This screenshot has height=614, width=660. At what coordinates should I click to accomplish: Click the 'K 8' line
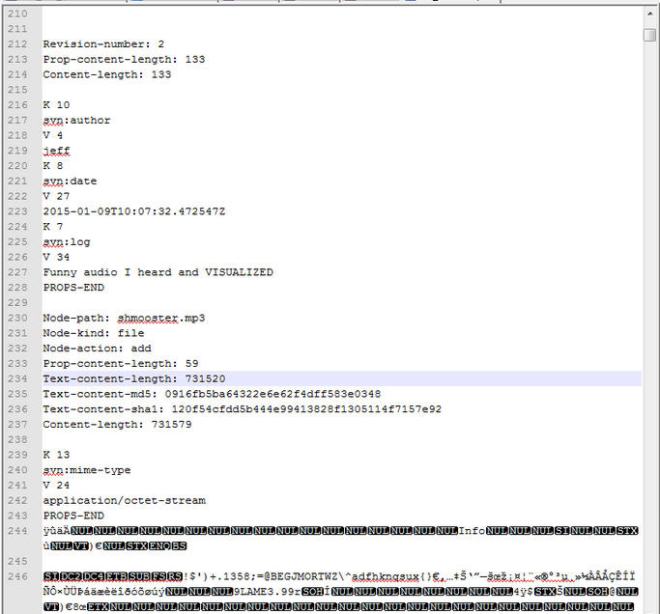click(53, 166)
